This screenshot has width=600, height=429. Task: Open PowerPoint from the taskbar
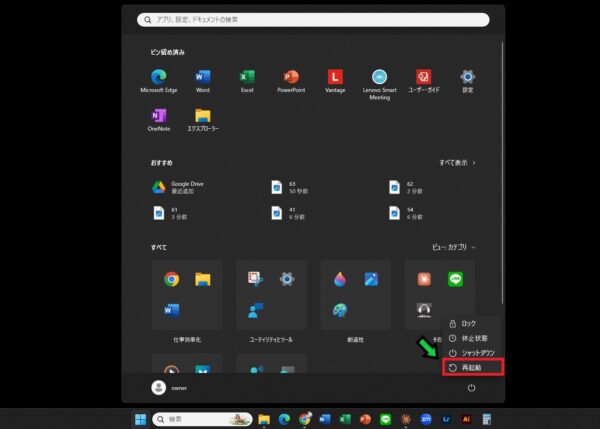365,419
